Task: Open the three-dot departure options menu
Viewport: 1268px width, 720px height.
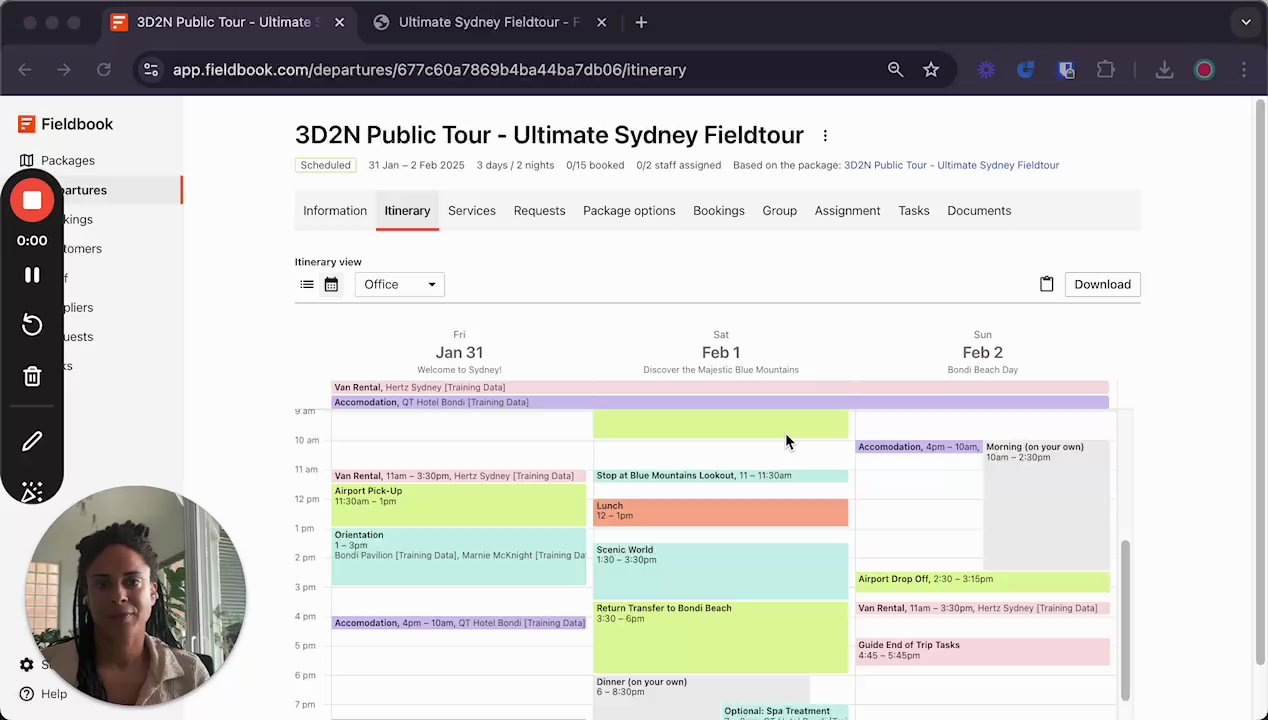Action: (825, 136)
